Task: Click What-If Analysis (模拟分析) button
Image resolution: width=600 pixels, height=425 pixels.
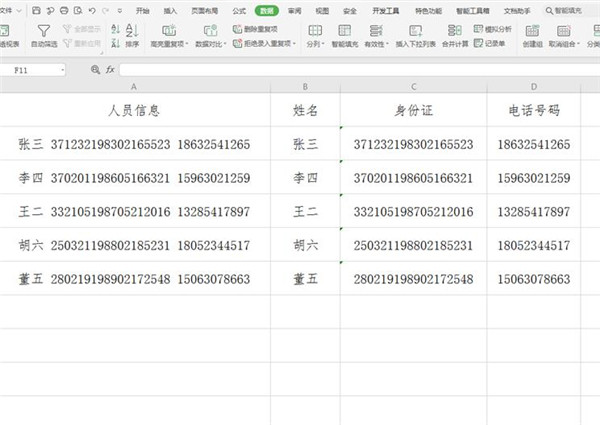Action: point(492,29)
